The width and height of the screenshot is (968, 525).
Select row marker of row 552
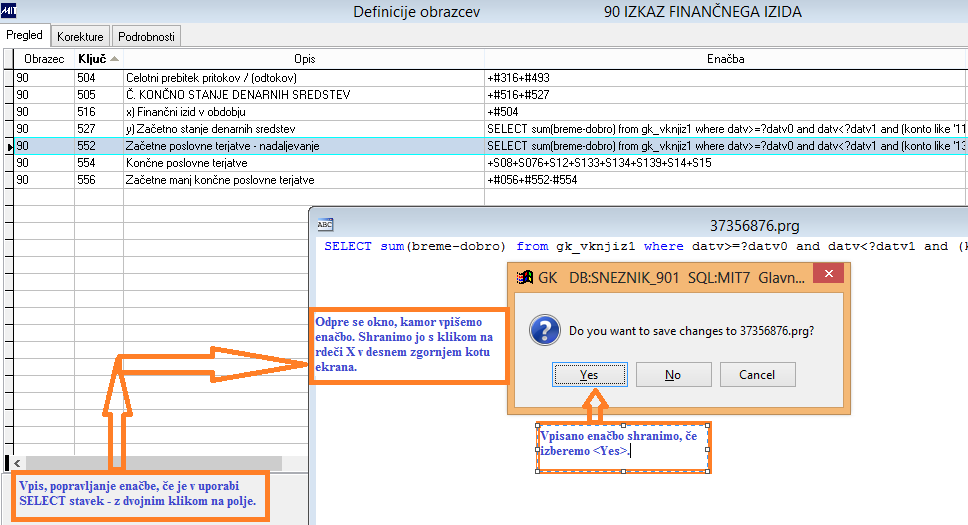pos(9,146)
